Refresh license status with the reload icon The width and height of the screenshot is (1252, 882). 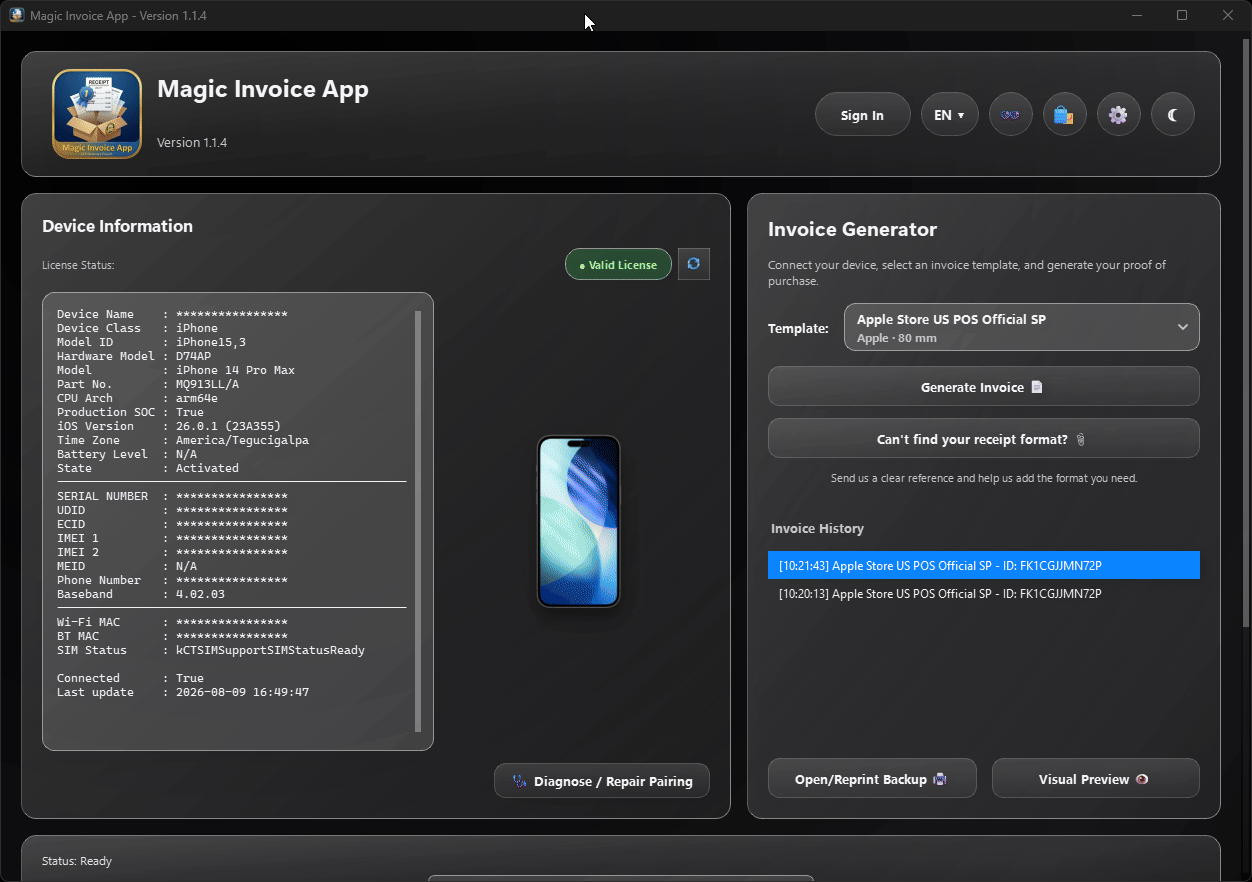coord(693,264)
